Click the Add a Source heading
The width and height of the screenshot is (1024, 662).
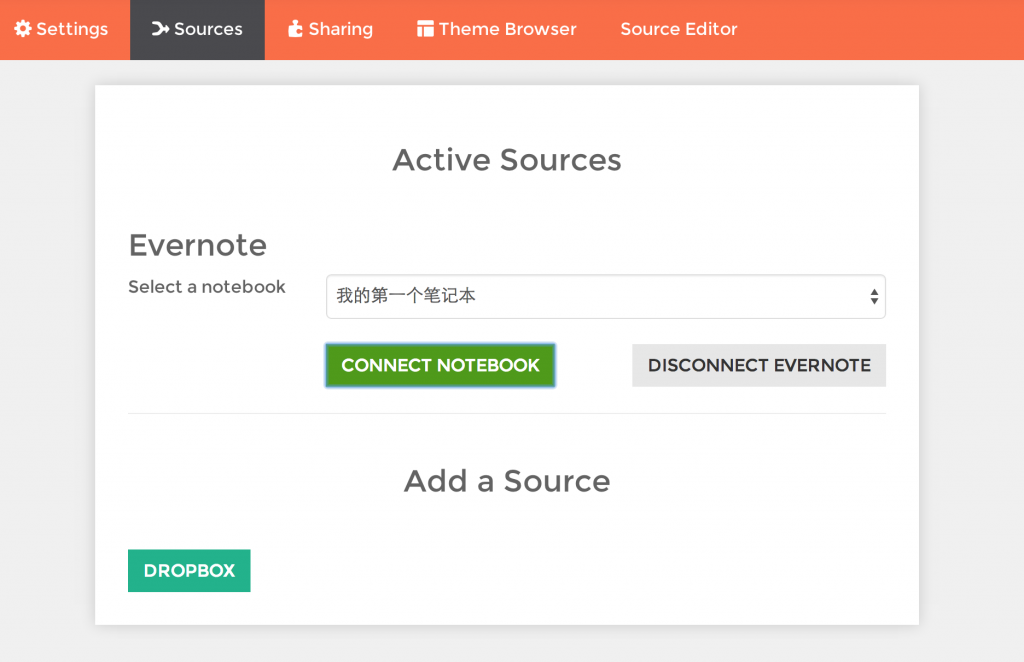(x=507, y=481)
